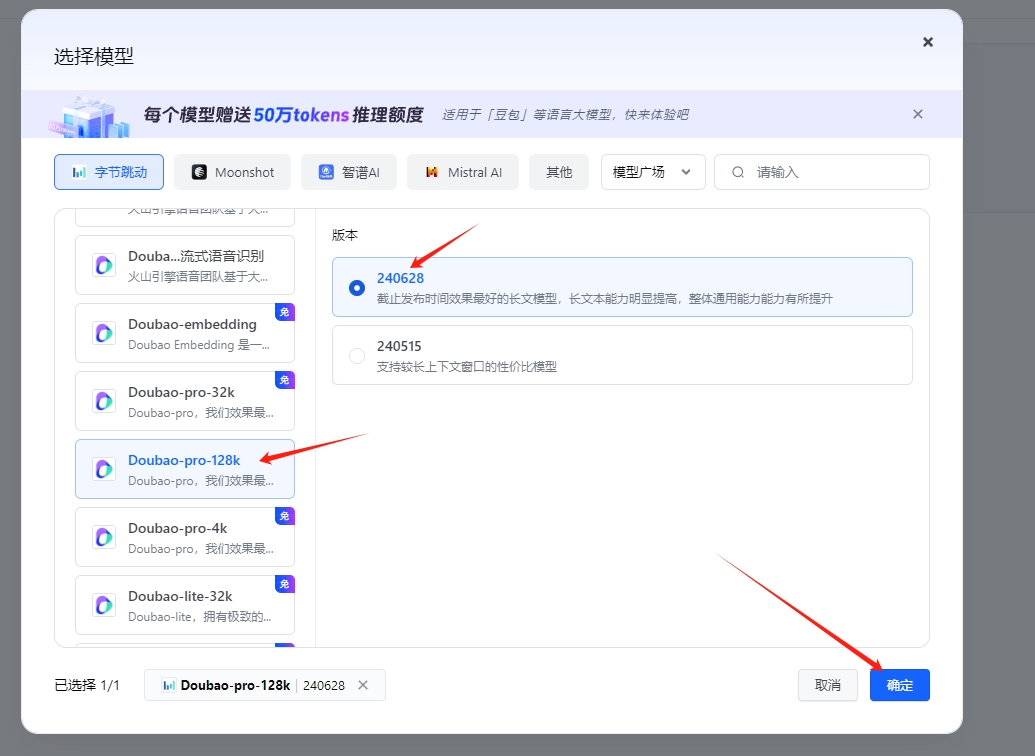1035x756 pixels.
Task: Click the selected Doubao-pro-128k tag label
Action: click(236, 685)
